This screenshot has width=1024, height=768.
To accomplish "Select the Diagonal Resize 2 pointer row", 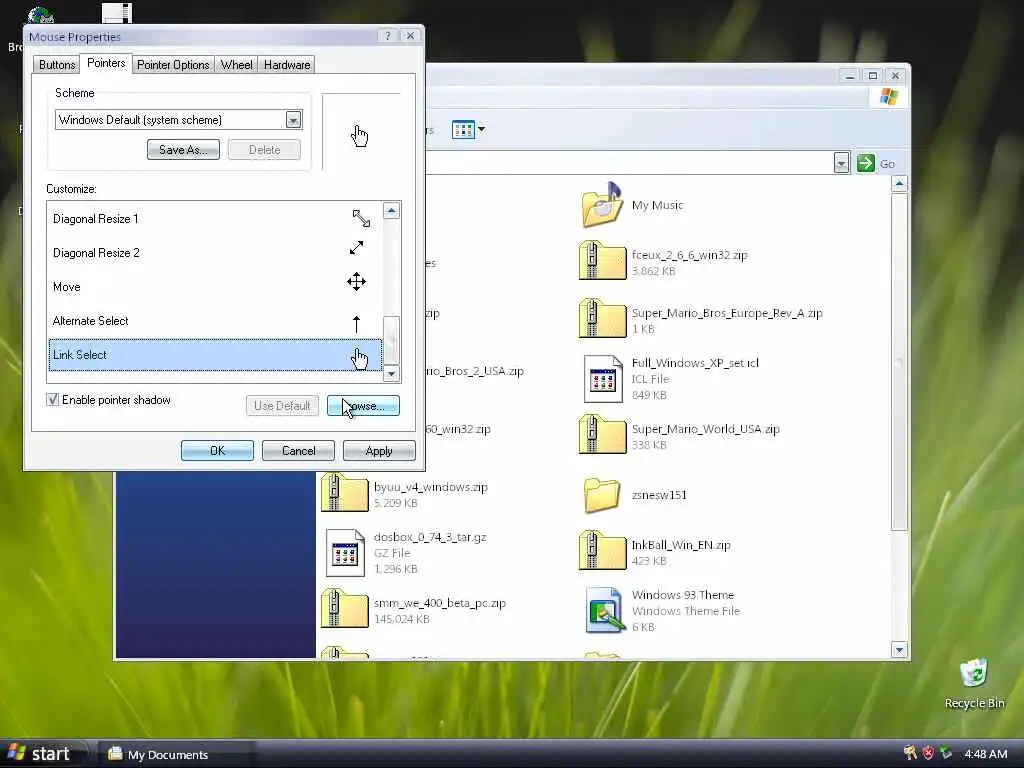I will [215, 253].
